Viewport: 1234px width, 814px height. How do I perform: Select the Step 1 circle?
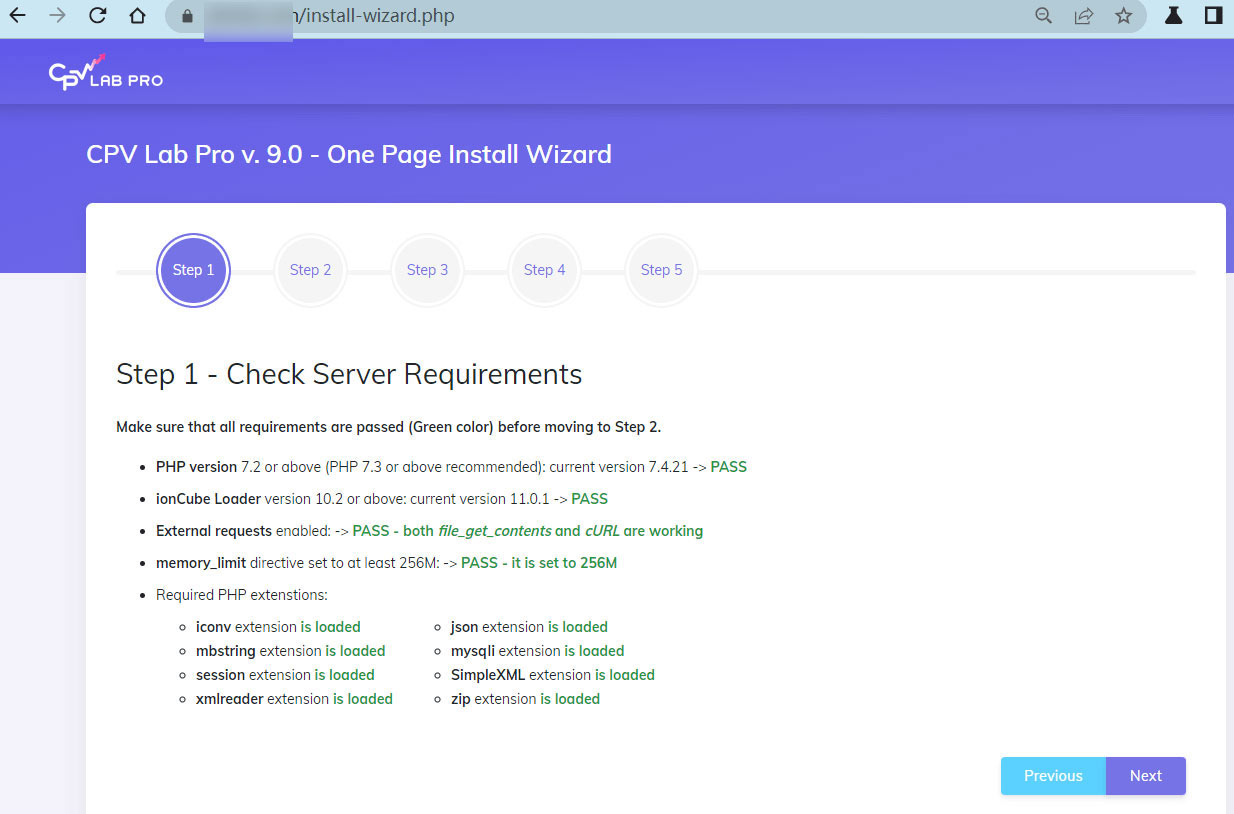[x=193, y=270]
